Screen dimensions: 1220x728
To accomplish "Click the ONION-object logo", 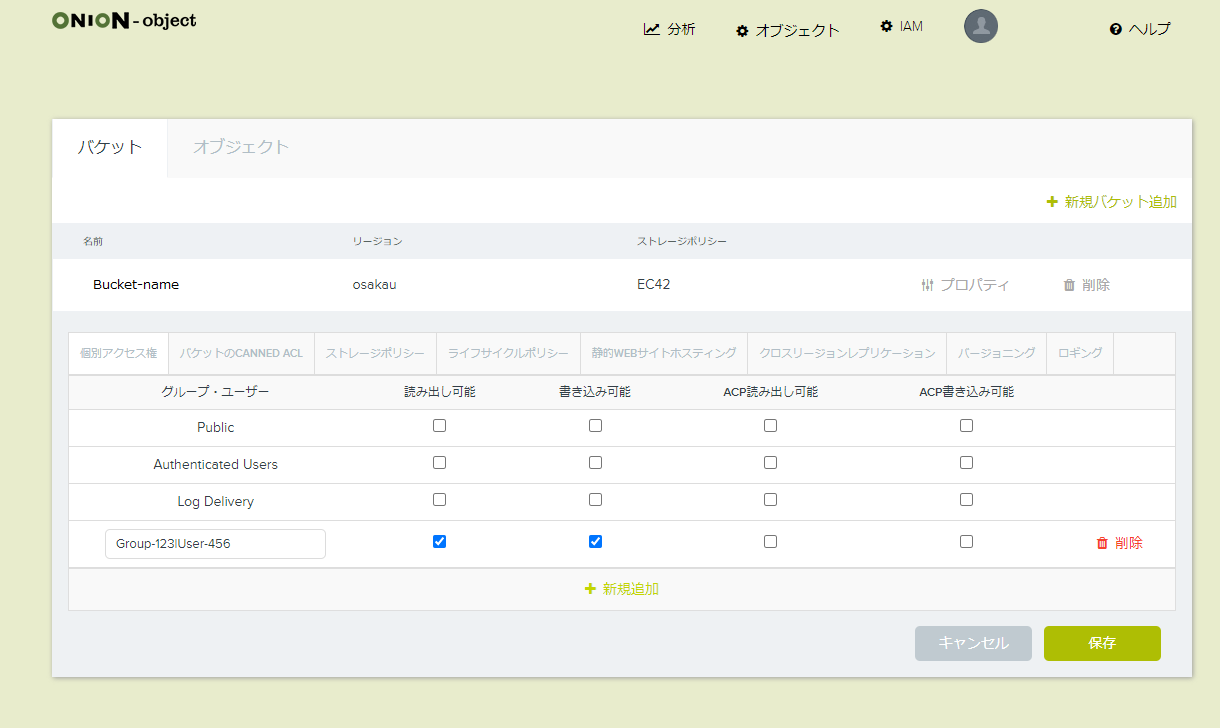I will click(x=124, y=20).
